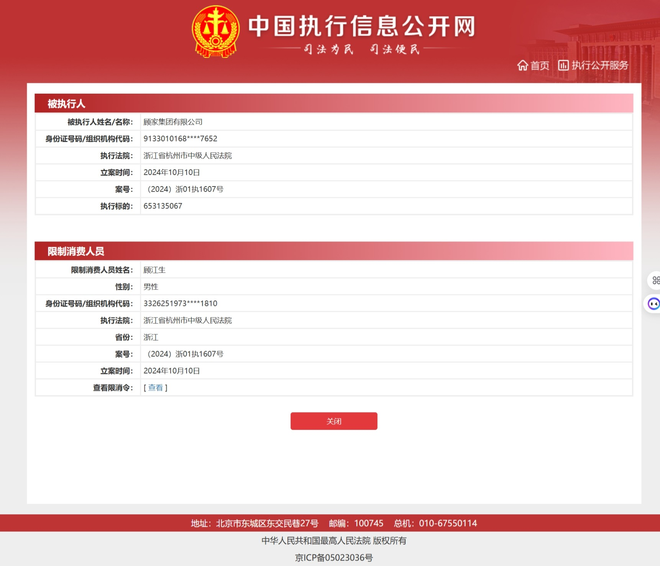This screenshot has height=566, width=660.
Task: Click 查看 link to view restriction order
Action: pyautogui.click(x=155, y=387)
